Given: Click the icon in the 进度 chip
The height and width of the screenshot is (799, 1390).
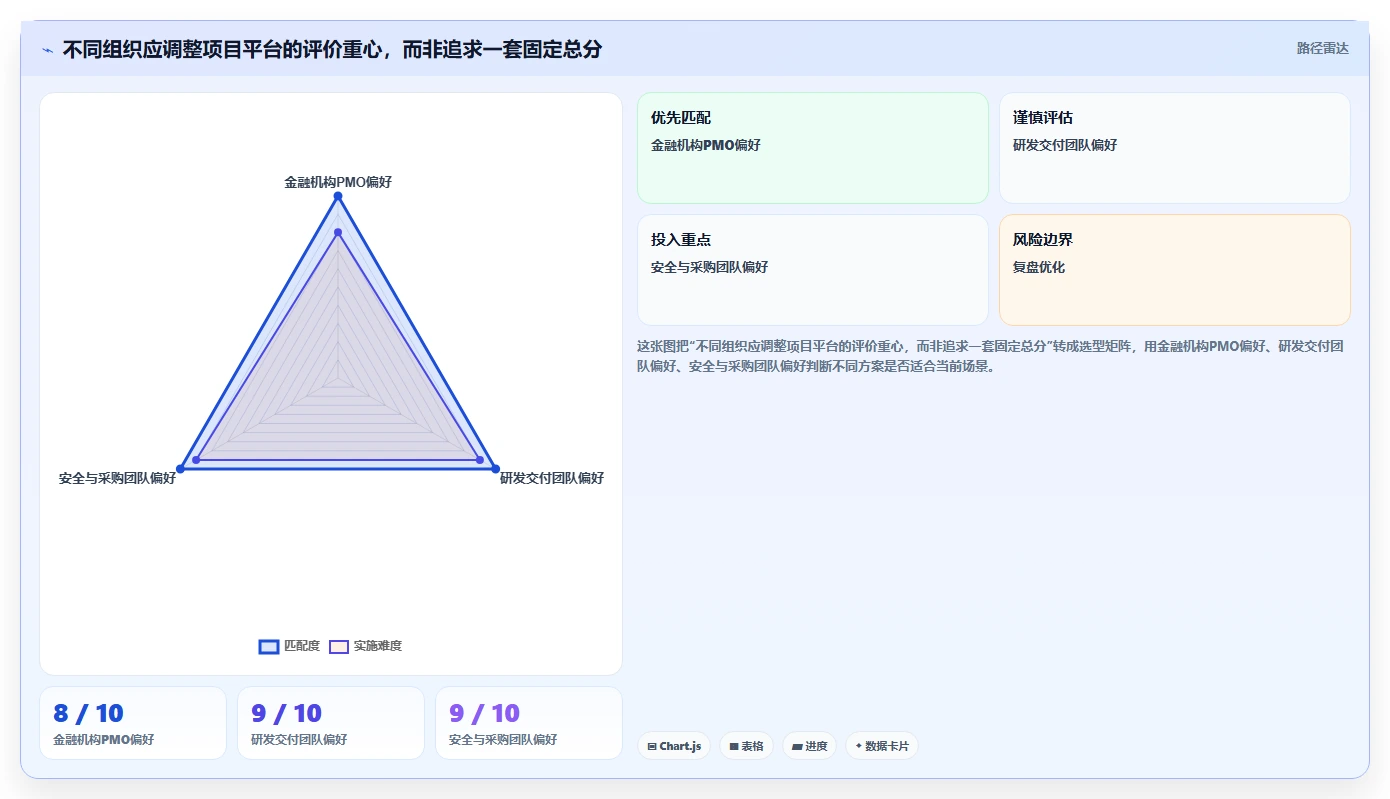Looking at the screenshot, I should (x=797, y=747).
